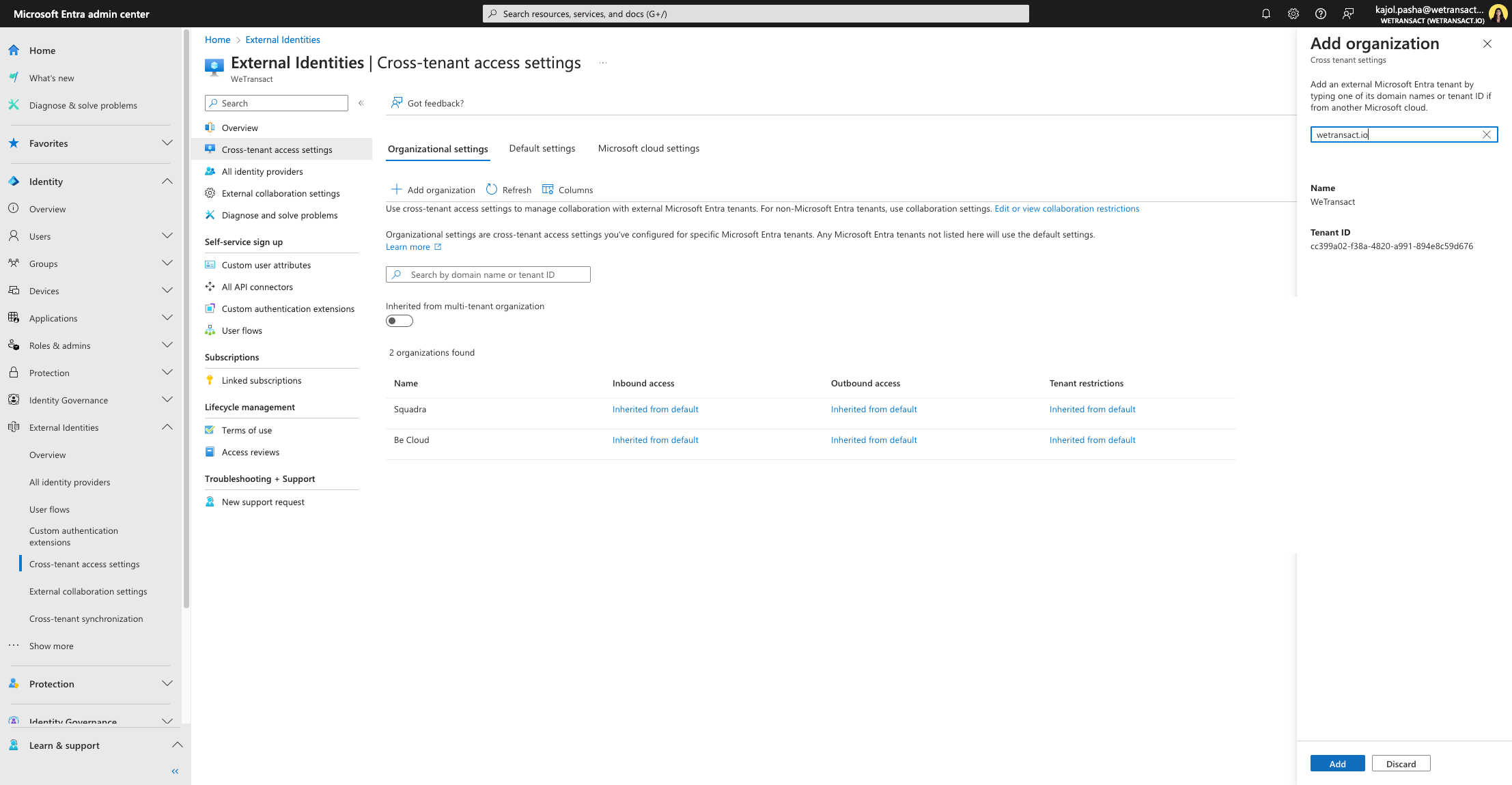Click the feedback person icon in top bar
The image size is (1512, 785).
[1347, 14]
